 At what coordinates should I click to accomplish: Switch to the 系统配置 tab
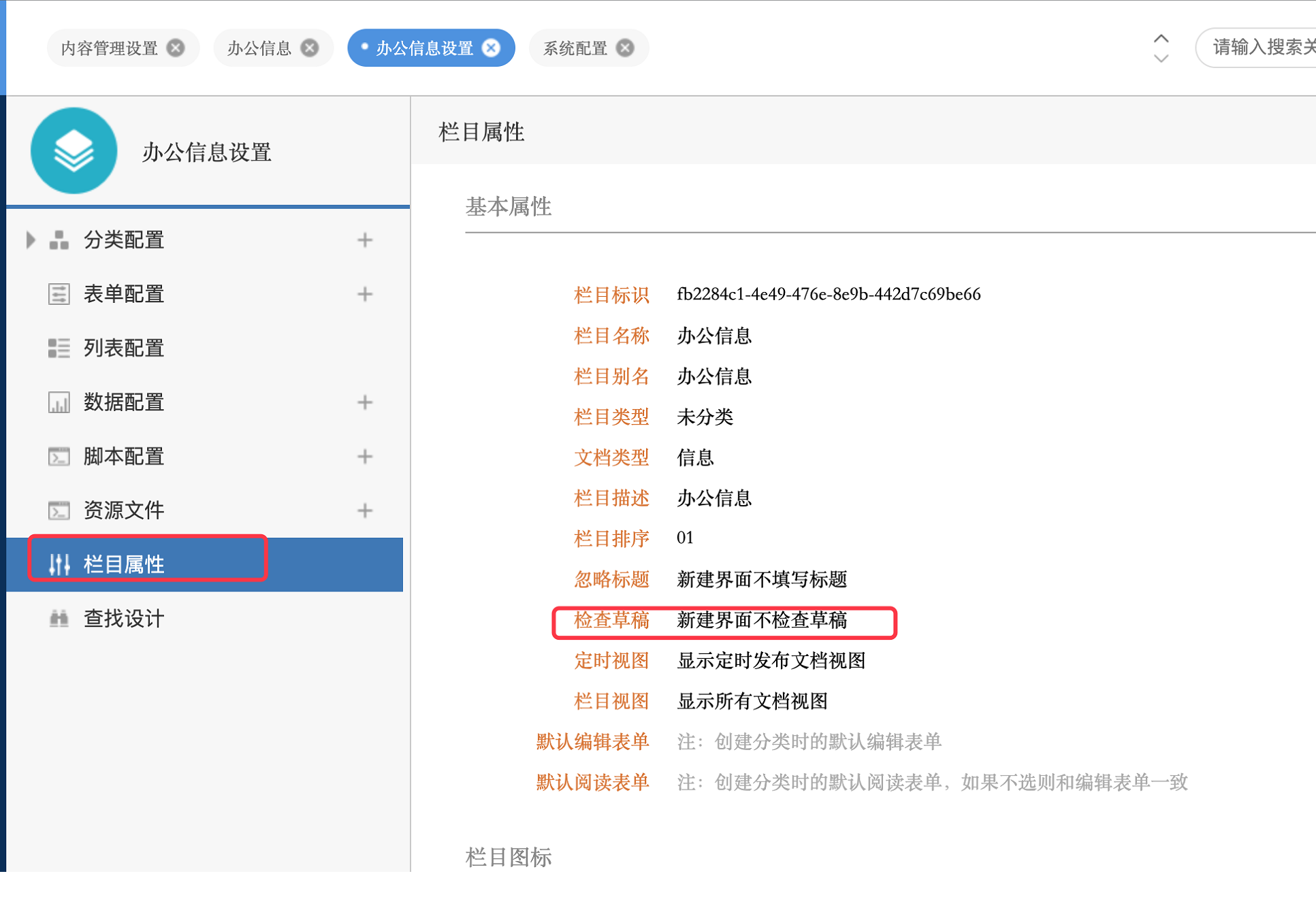pyautogui.click(x=575, y=48)
